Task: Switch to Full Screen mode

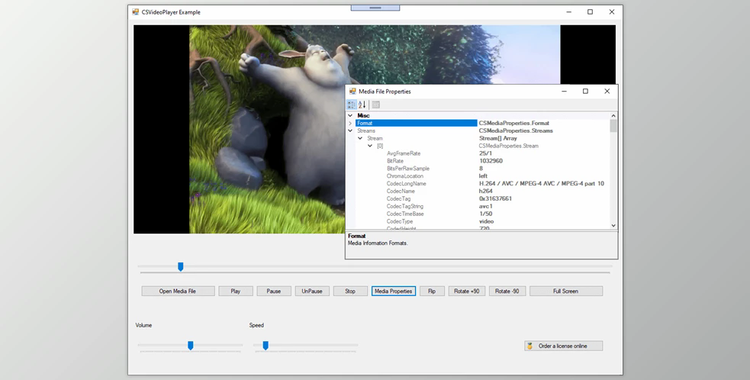Action: point(566,291)
